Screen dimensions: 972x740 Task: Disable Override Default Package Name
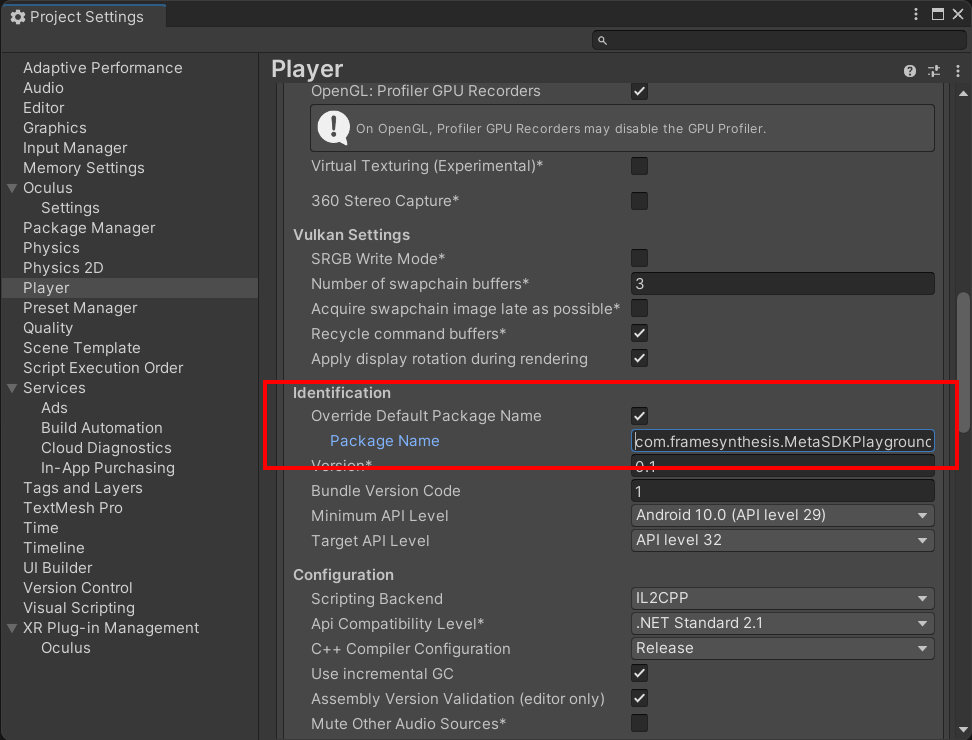(639, 416)
